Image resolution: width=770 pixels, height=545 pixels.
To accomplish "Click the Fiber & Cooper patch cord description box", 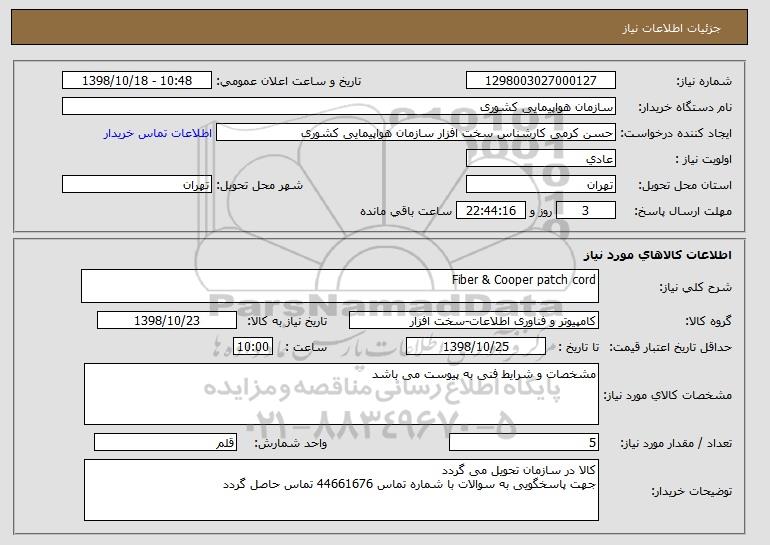I will tap(340, 286).
